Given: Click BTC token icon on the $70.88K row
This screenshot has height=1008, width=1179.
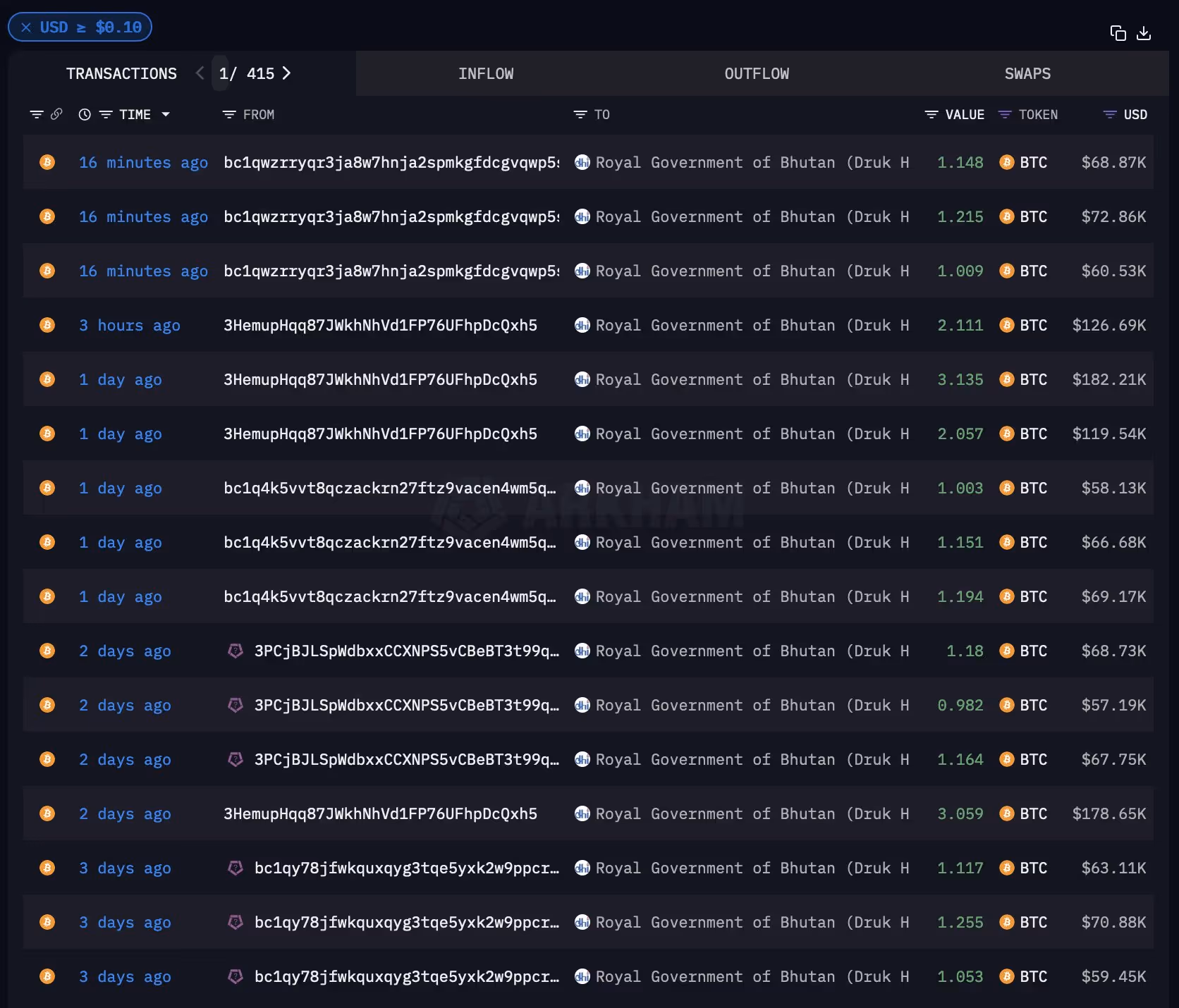Looking at the screenshot, I should point(1007,922).
